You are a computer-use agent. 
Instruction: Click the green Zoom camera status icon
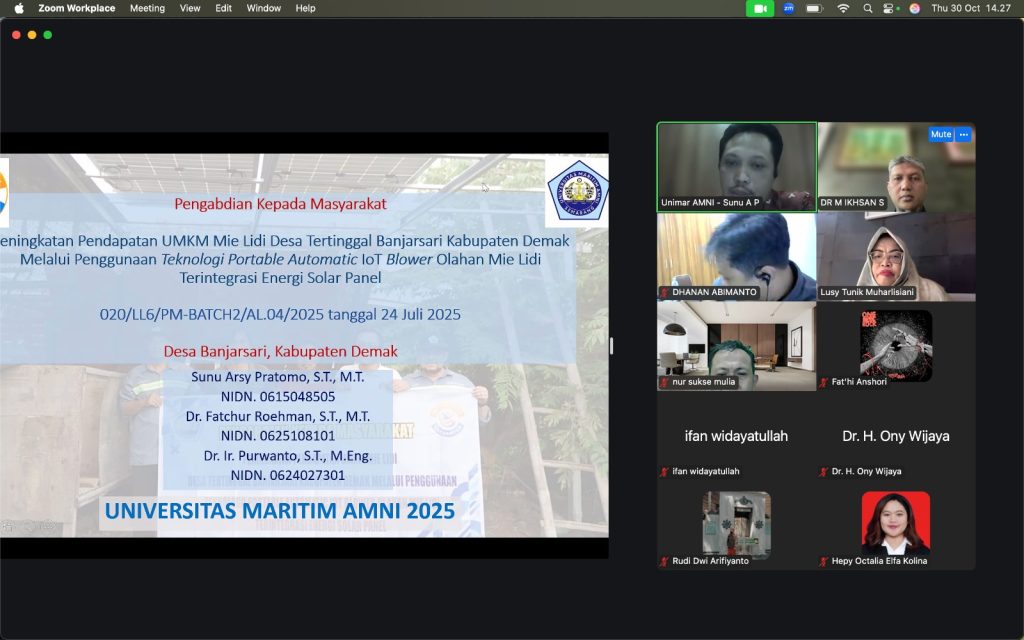point(760,8)
